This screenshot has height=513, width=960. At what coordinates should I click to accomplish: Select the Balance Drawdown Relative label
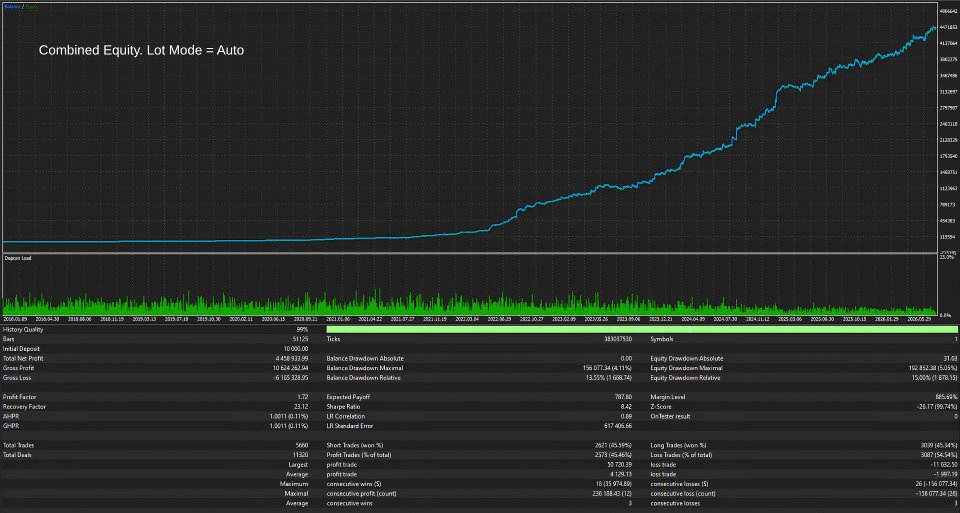coord(363,378)
